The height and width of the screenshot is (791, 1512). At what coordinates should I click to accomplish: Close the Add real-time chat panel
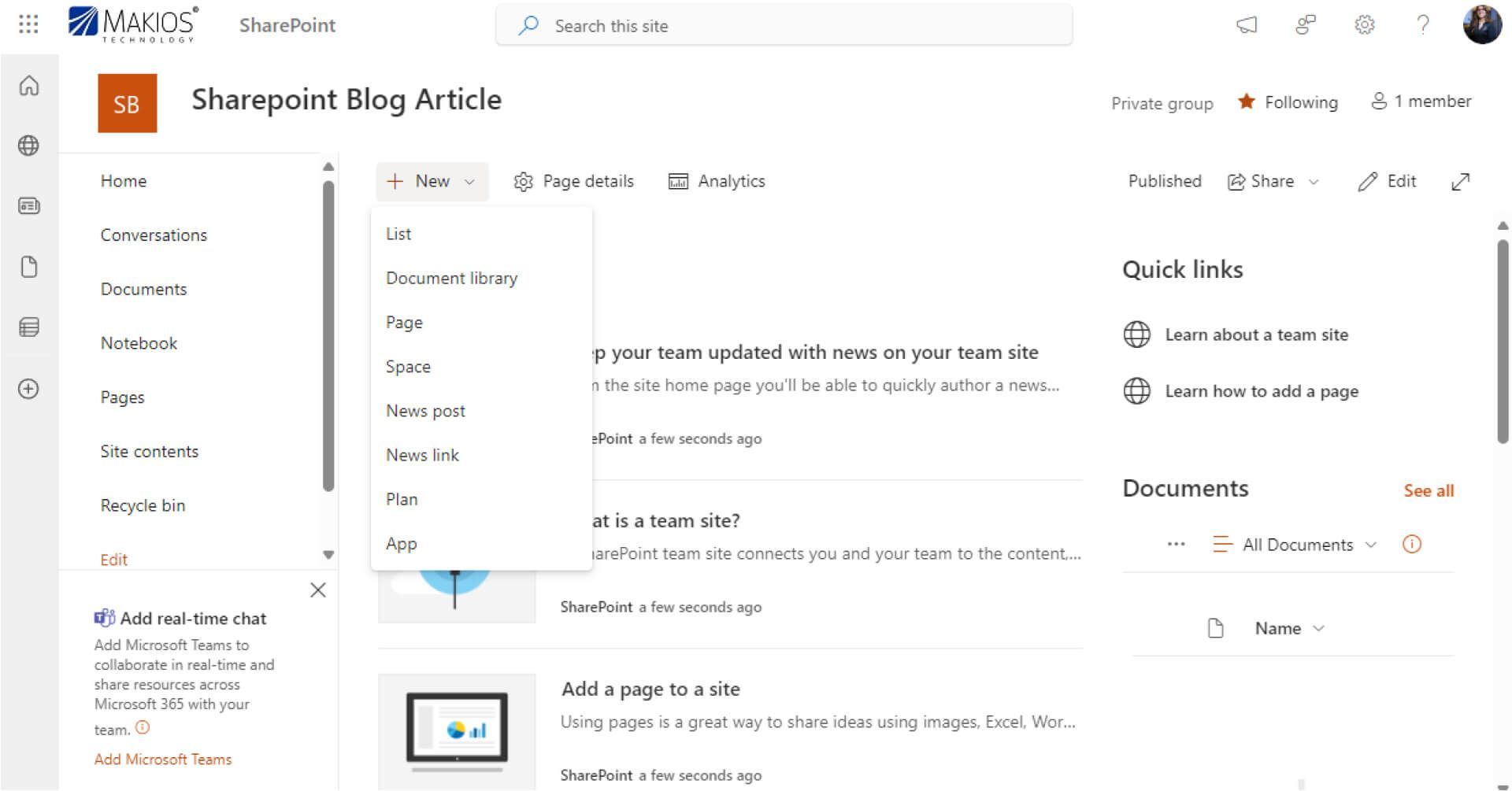coord(318,590)
